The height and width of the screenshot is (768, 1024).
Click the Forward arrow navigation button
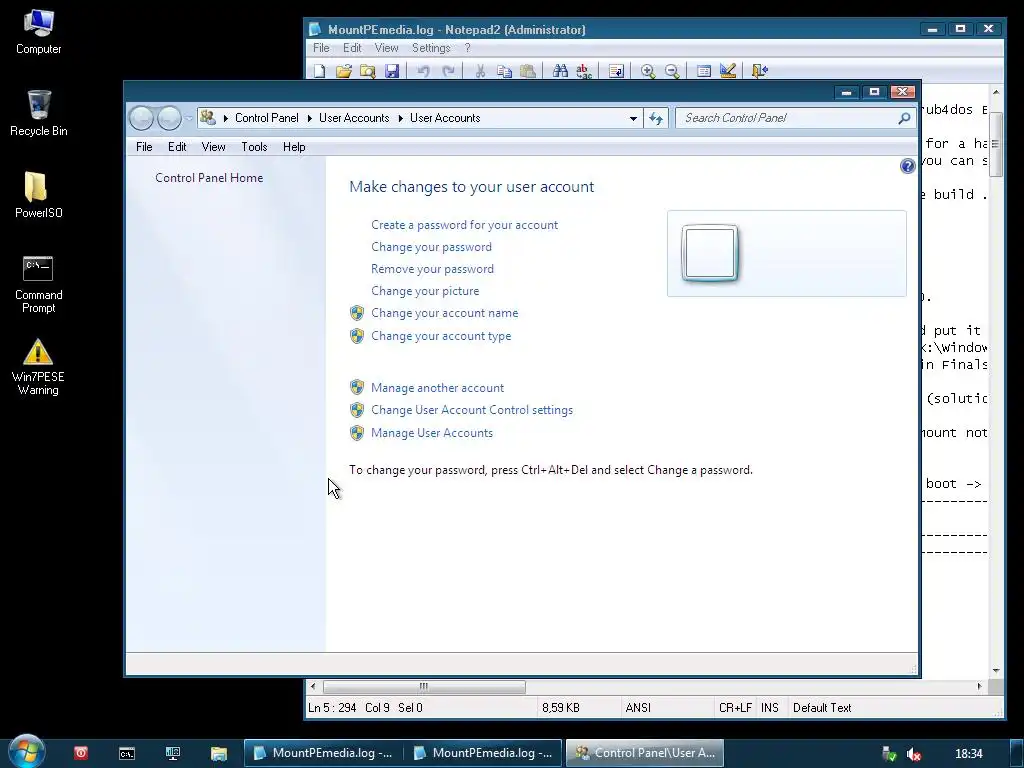169,118
